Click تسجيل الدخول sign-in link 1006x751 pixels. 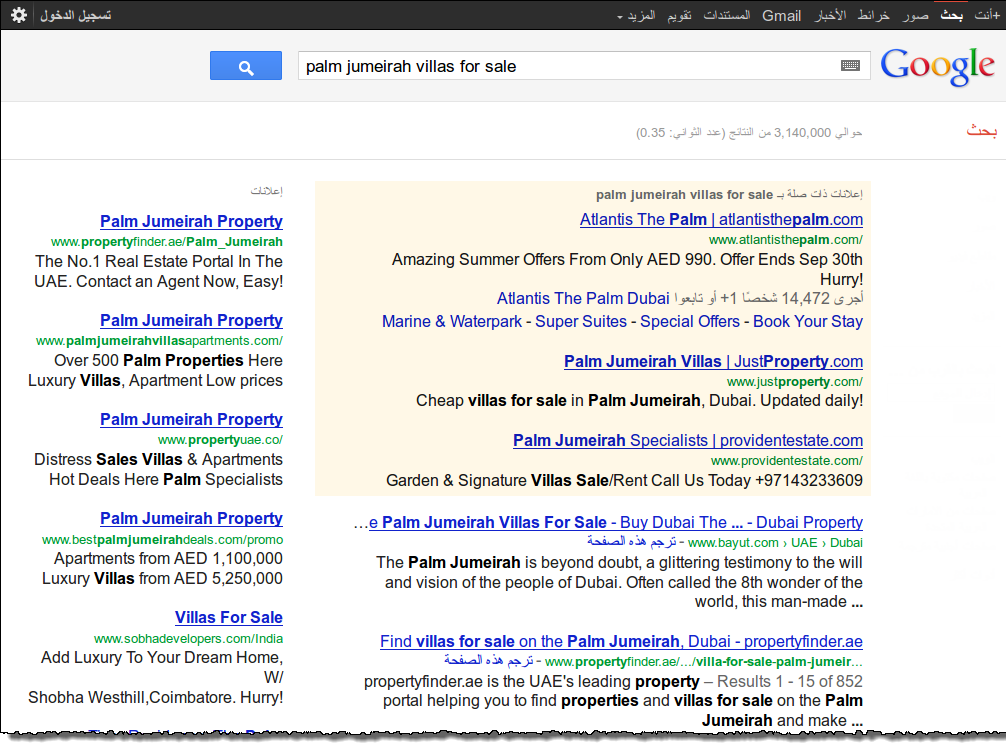76,15
